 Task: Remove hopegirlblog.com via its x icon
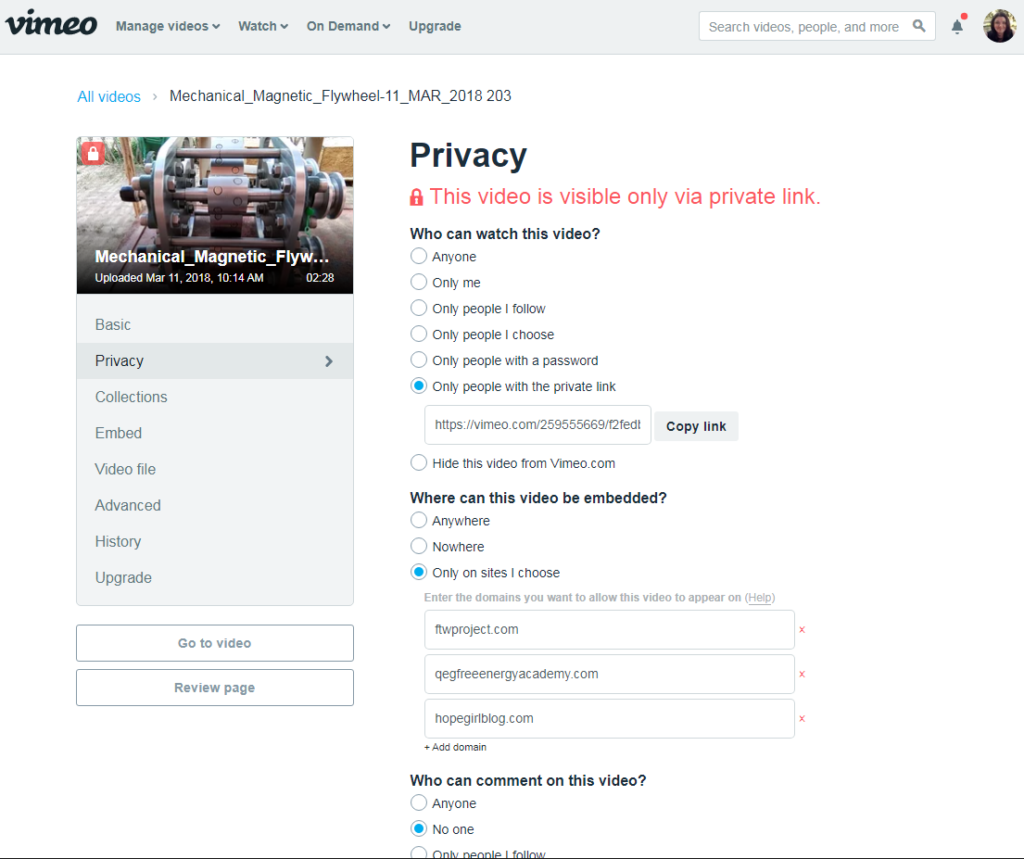(x=800, y=718)
